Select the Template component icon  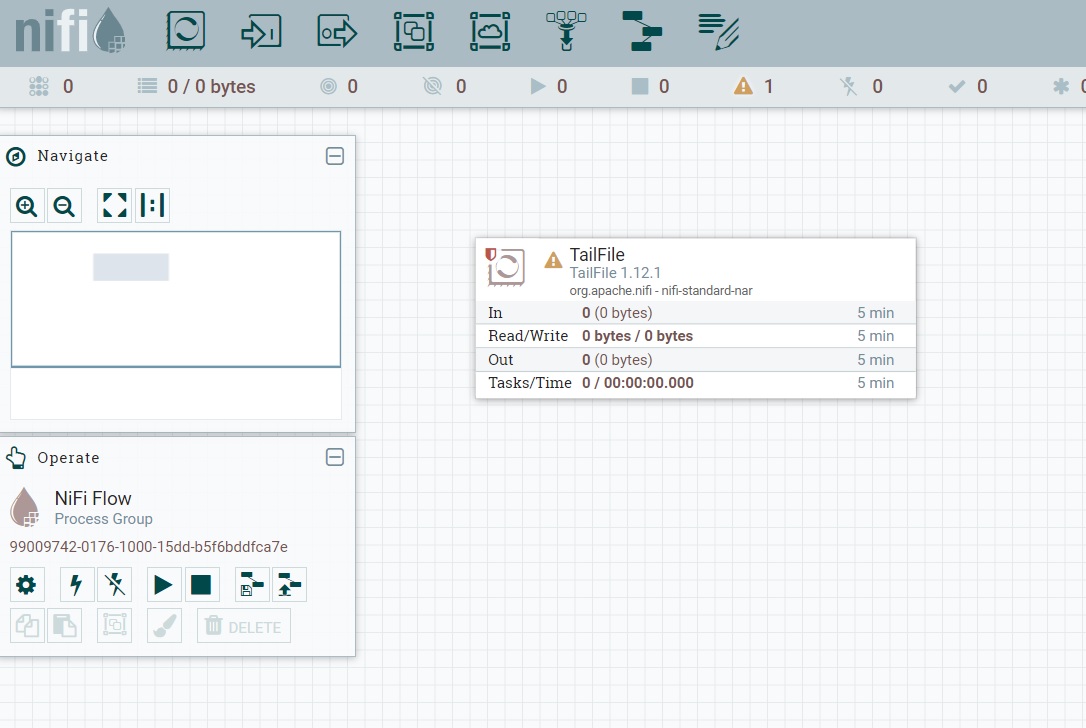click(x=642, y=31)
